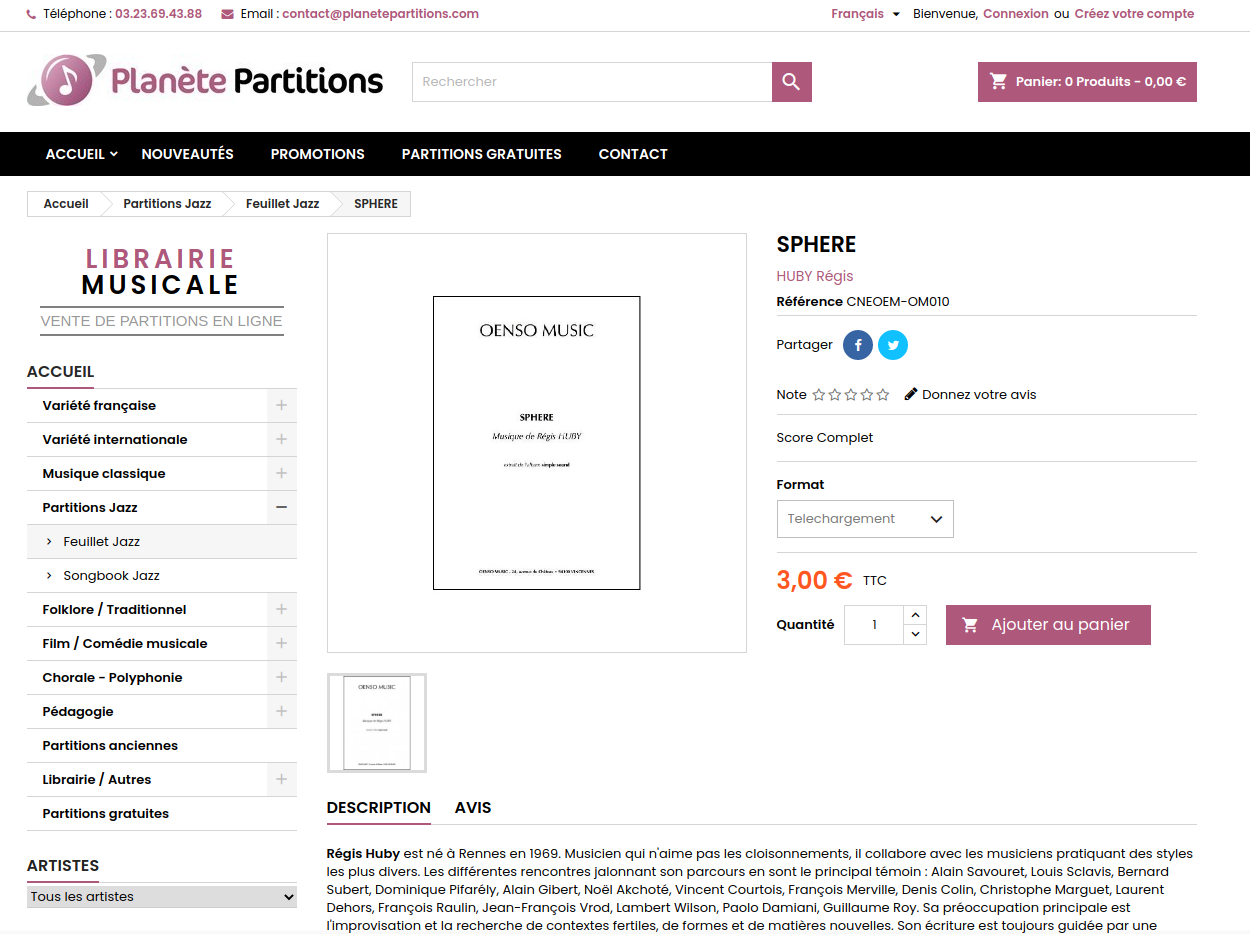
Task: Open the Français language dropdown
Action: pyautogui.click(x=864, y=14)
